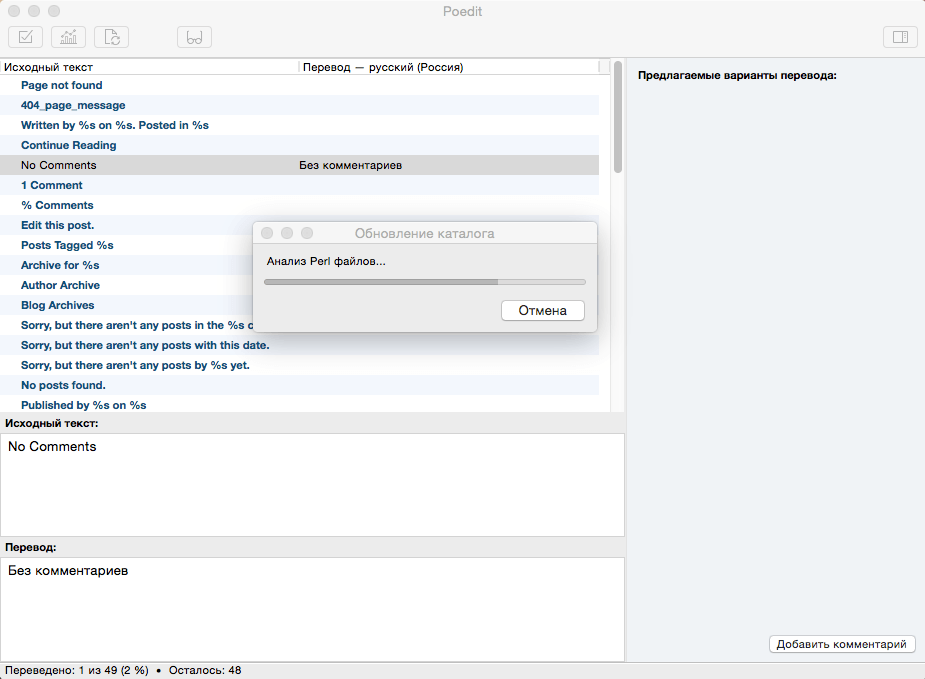
Task: Click the vertical scrollbar of string list
Action: tap(618, 117)
